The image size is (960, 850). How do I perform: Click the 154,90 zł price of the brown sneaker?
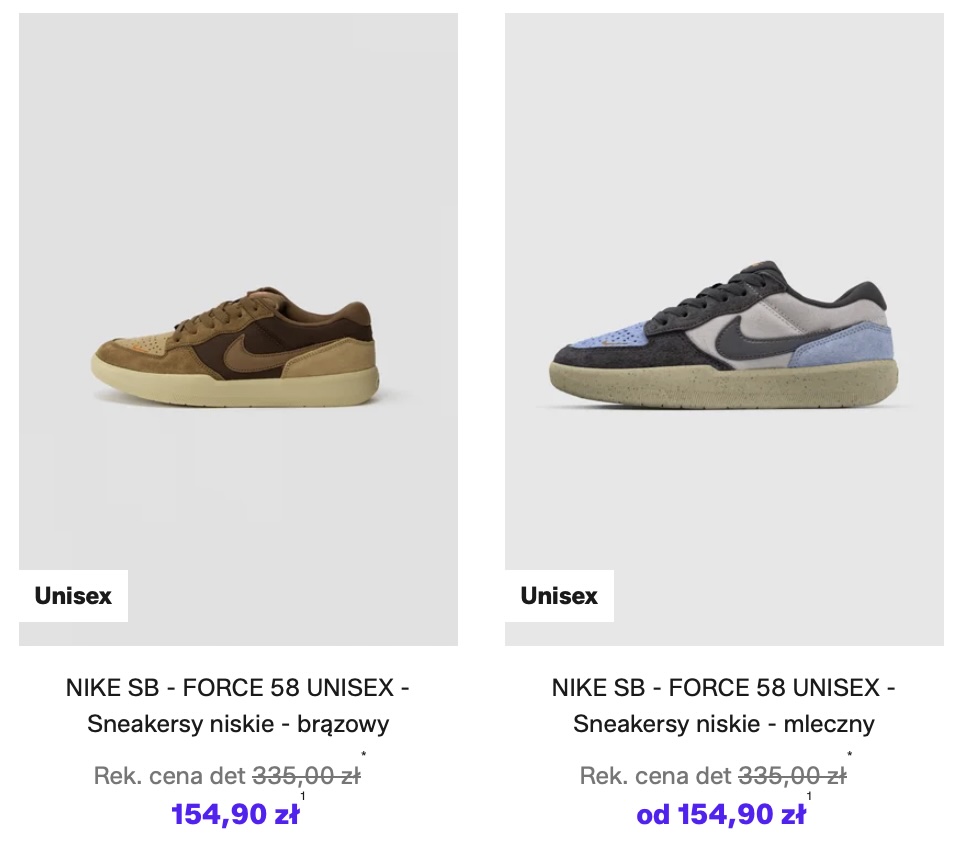click(x=235, y=814)
